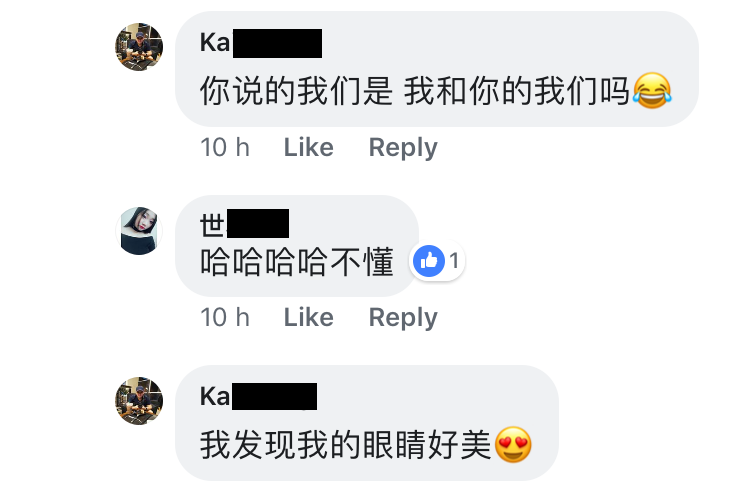The width and height of the screenshot is (749, 490).
Task: Open the 10 h timestamp under 哈哈哈哈不懂
Action: click(x=225, y=317)
